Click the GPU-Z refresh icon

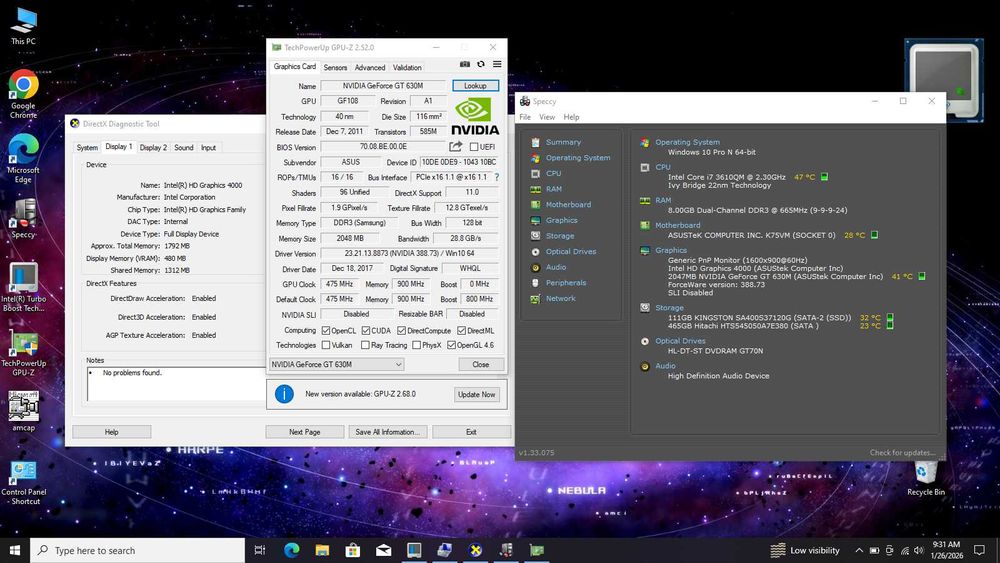[481, 64]
